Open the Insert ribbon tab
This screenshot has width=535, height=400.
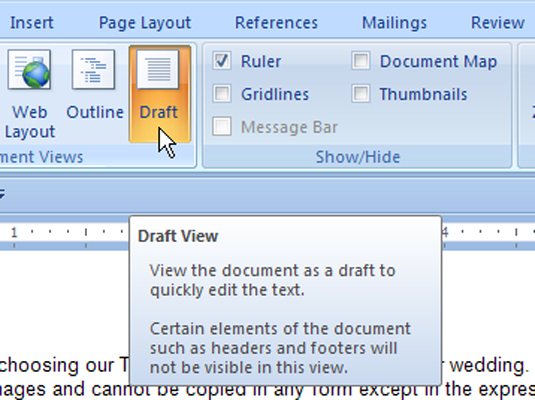pyautogui.click(x=32, y=23)
